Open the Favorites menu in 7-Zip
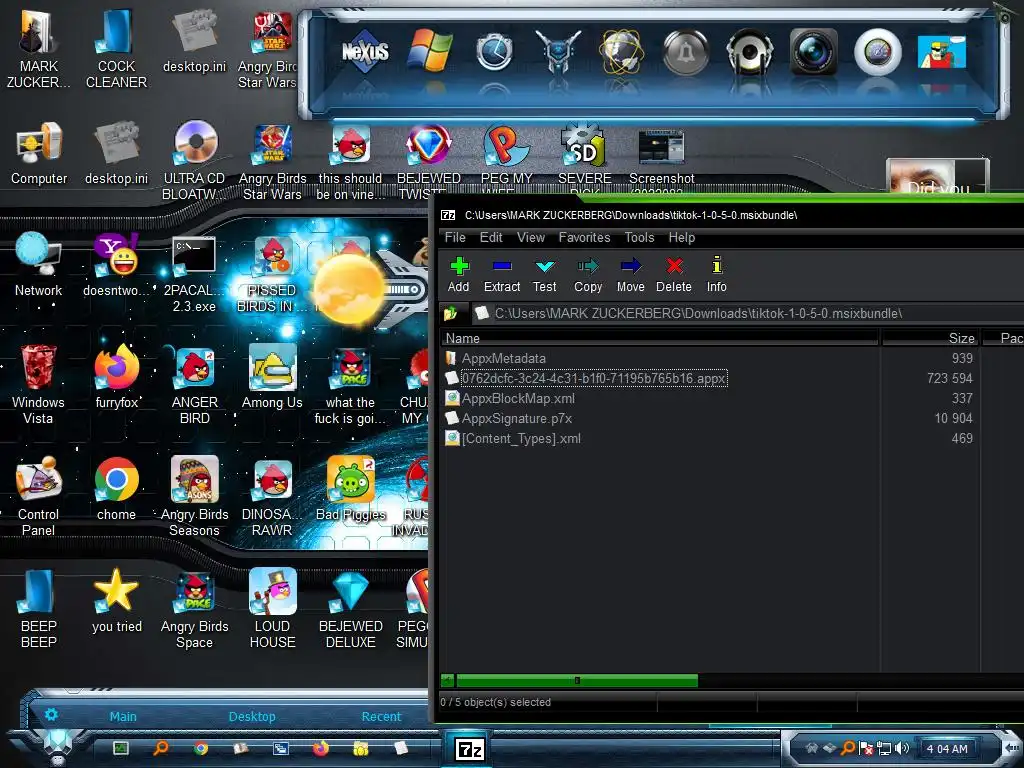 [584, 237]
